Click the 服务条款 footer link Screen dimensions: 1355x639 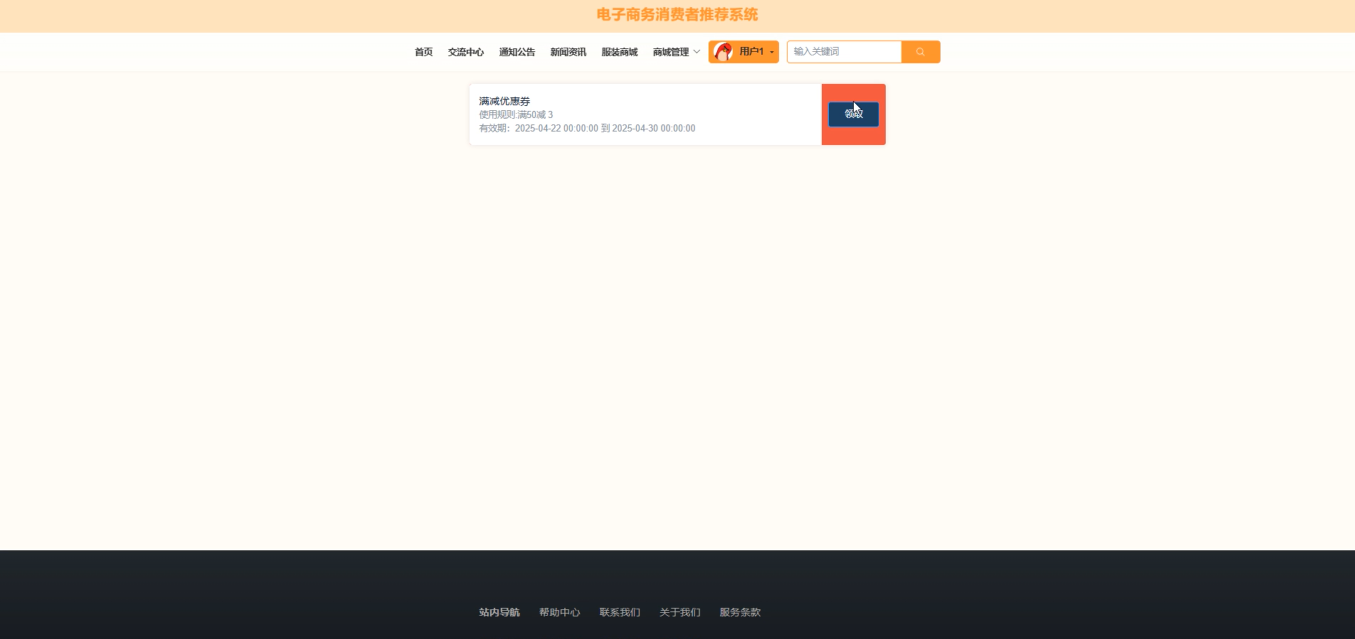click(x=740, y=612)
